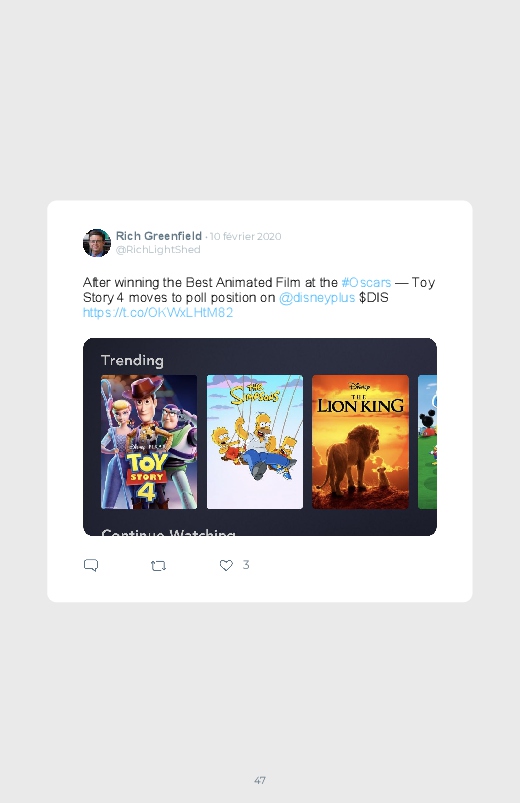
Task: Click the page number 47
Action: click(260, 780)
